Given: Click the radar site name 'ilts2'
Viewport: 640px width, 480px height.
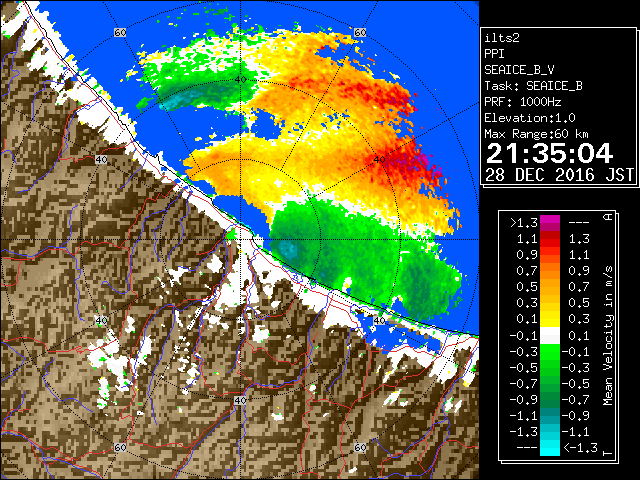Looking at the screenshot, I should pyautogui.click(x=502, y=38).
